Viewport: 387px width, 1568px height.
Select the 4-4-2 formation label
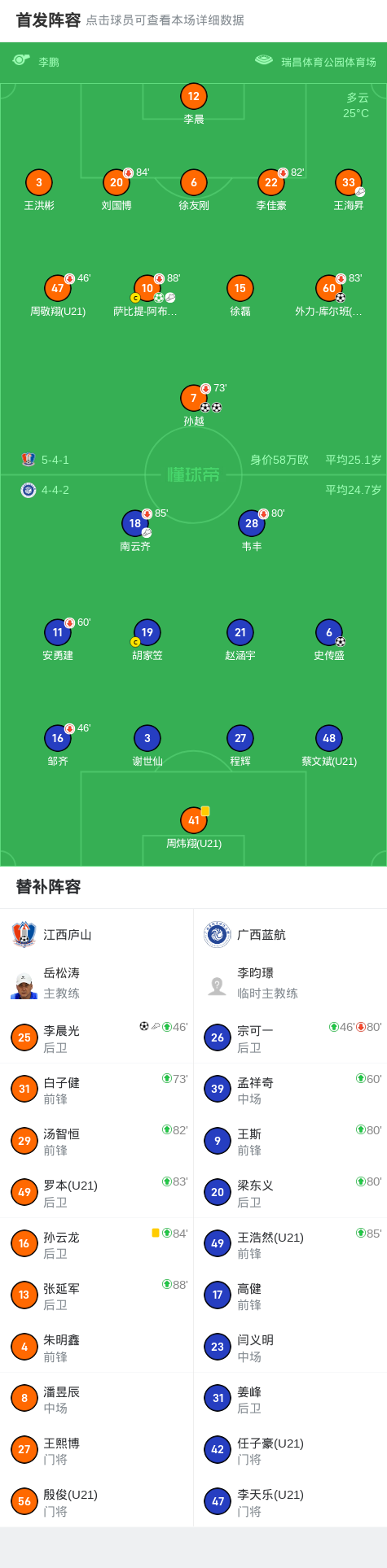(x=55, y=490)
